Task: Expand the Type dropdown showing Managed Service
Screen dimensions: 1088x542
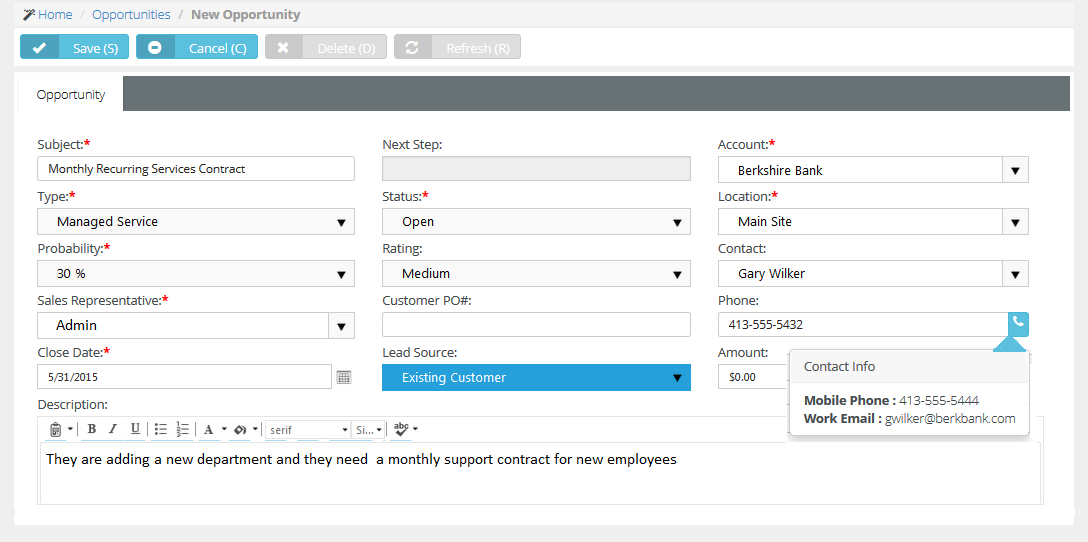Action: 196,221
